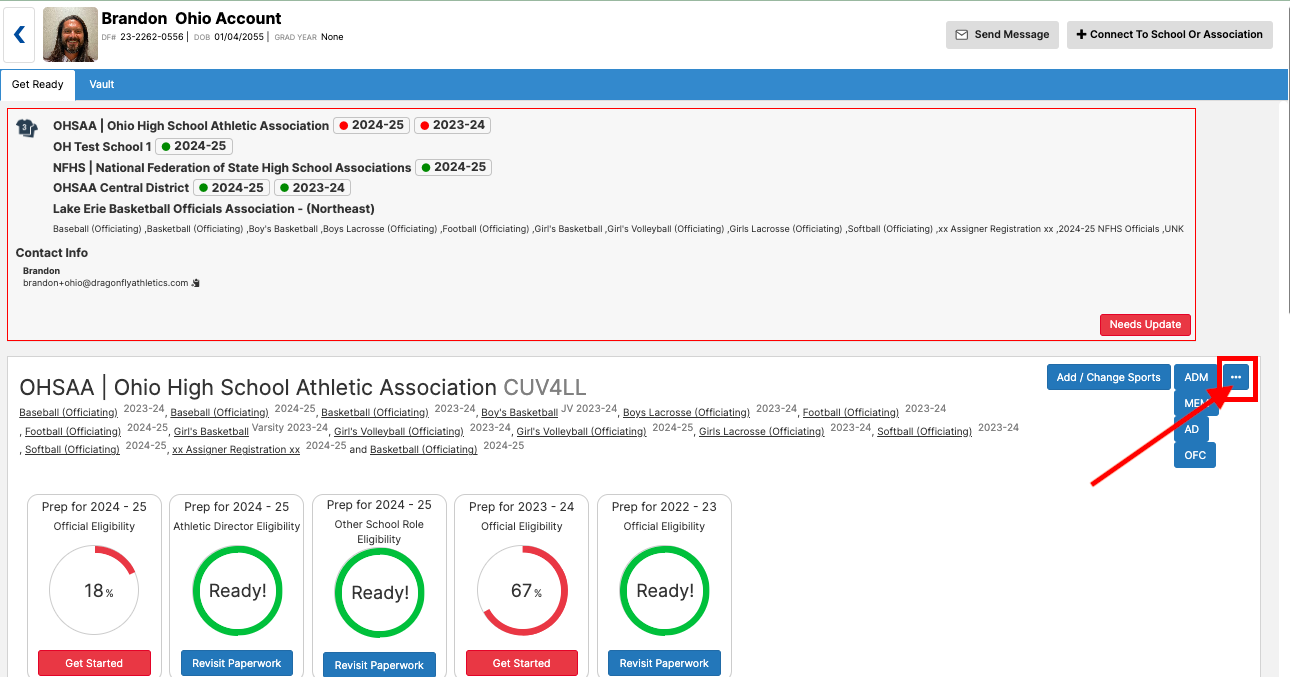Click Revisit Paperwork under Athletic Director Eligibility

(x=237, y=663)
